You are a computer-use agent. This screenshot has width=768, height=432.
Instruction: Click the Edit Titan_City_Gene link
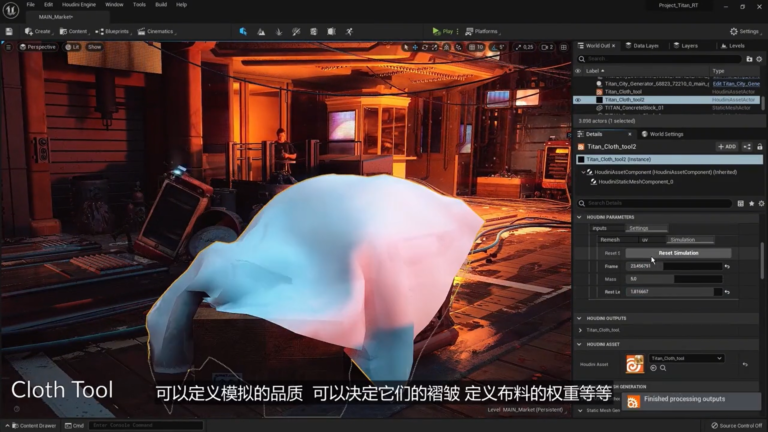coord(736,84)
